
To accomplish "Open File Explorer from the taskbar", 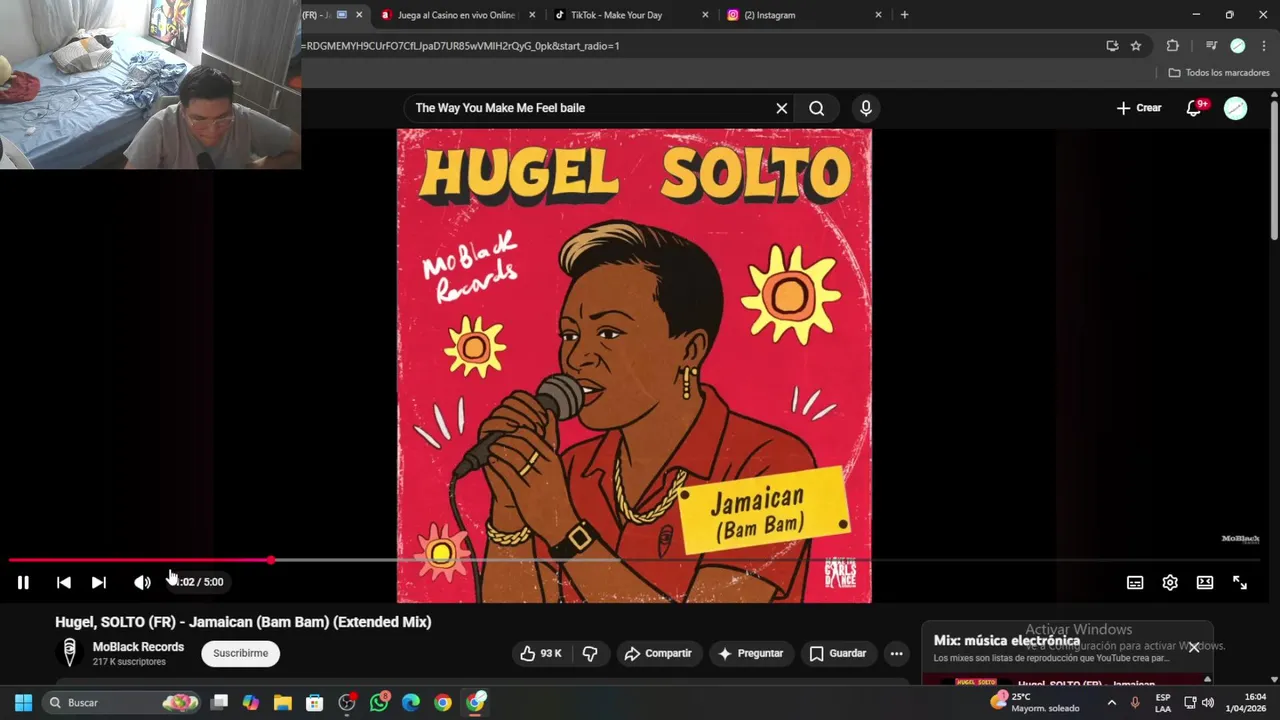I will (283, 703).
